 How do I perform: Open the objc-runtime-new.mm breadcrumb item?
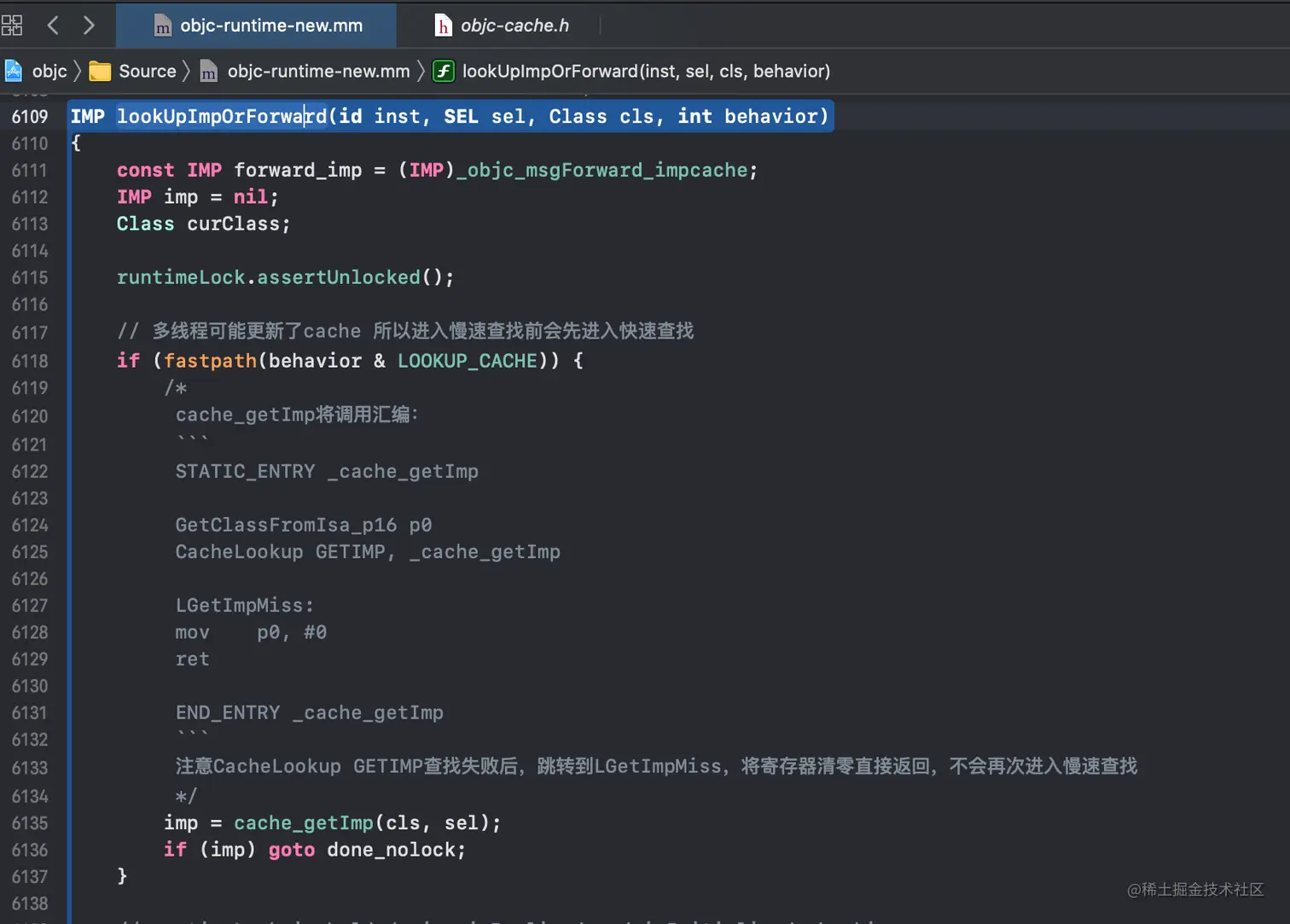pyautogui.click(x=318, y=71)
